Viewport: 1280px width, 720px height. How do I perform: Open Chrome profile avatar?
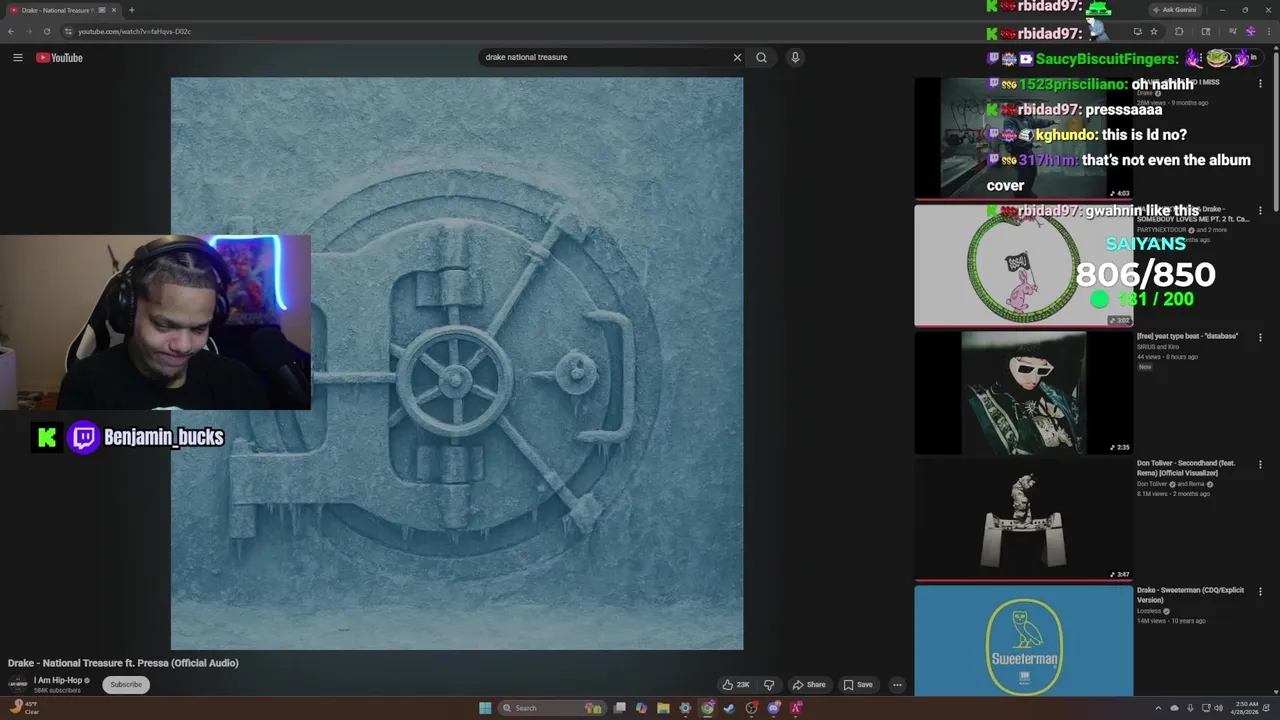[x=1250, y=31]
